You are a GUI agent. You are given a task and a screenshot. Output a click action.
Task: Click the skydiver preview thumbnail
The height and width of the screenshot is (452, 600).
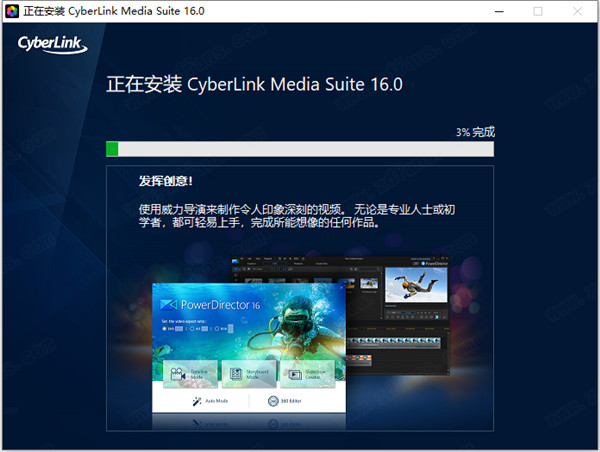coord(416,285)
